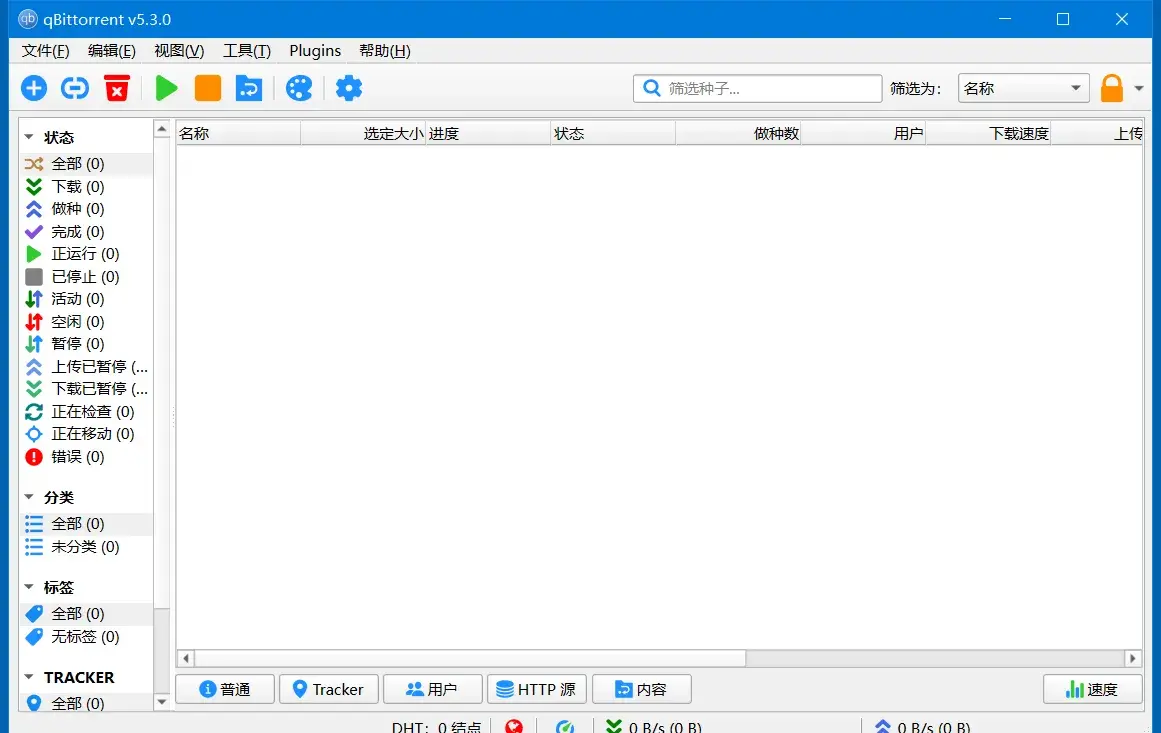Screen dimensions: 1161x733
Task: Select the 正运行 (0) status filter
Action: pyautogui.click(x=87, y=254)
